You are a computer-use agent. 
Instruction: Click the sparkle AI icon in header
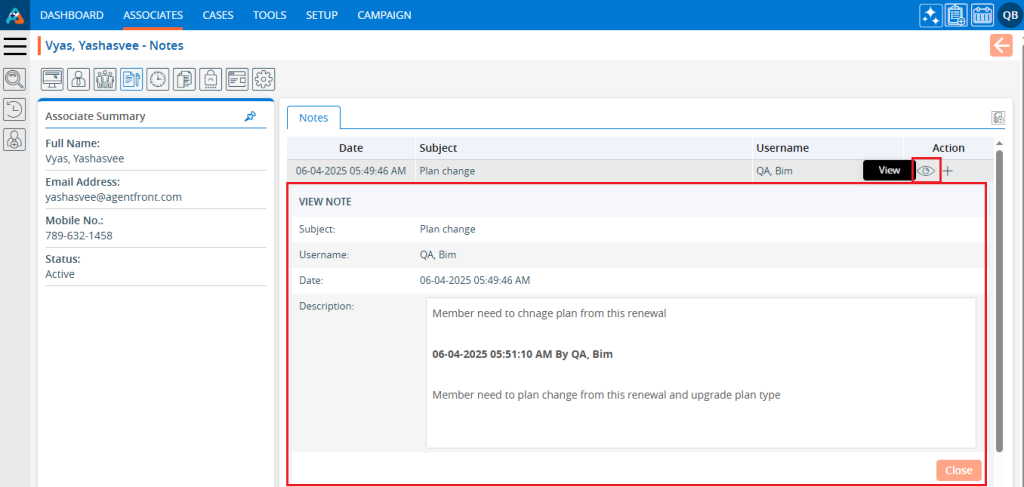click(x=930, y=15)
